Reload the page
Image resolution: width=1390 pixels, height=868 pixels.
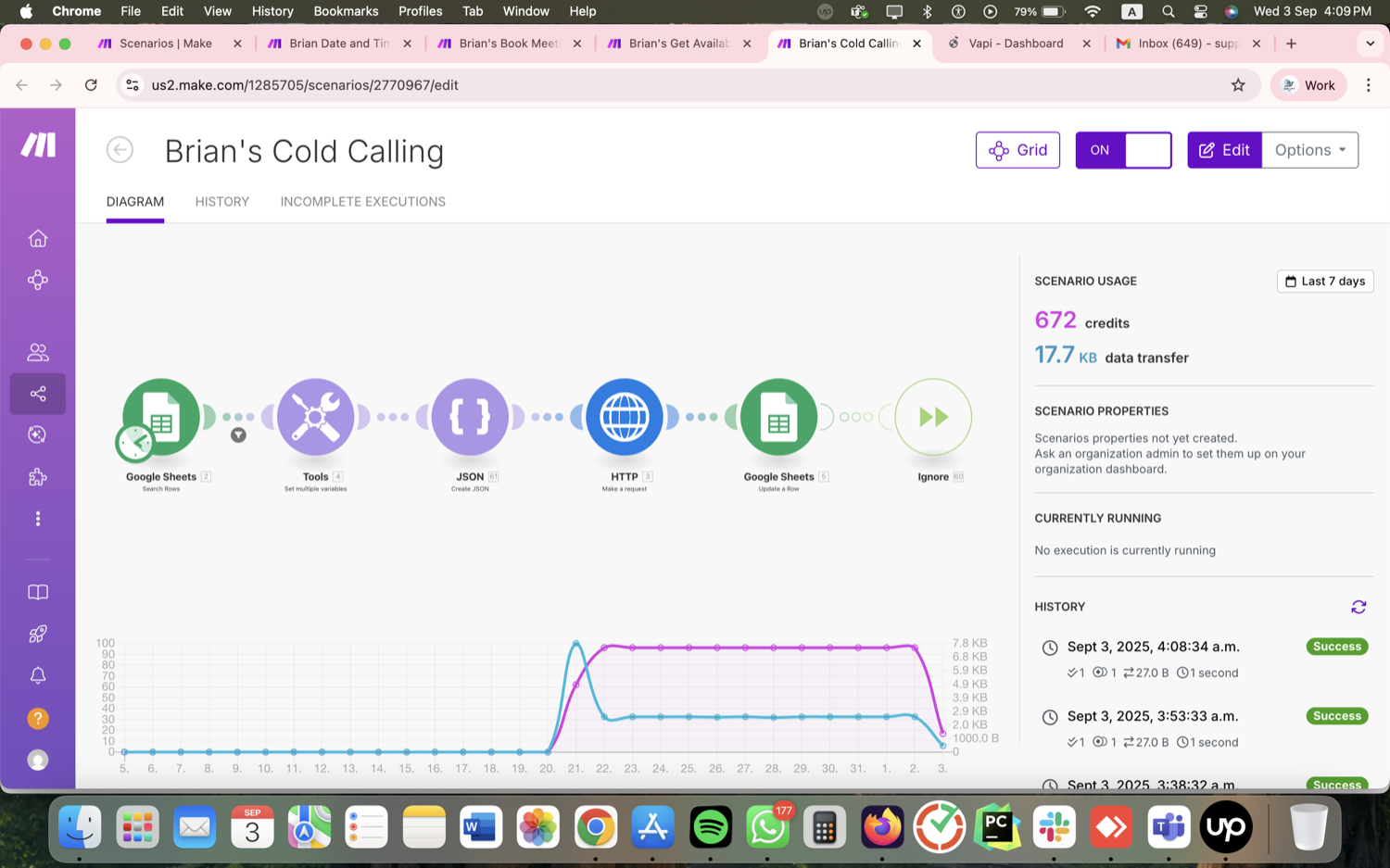pos(91,85)
